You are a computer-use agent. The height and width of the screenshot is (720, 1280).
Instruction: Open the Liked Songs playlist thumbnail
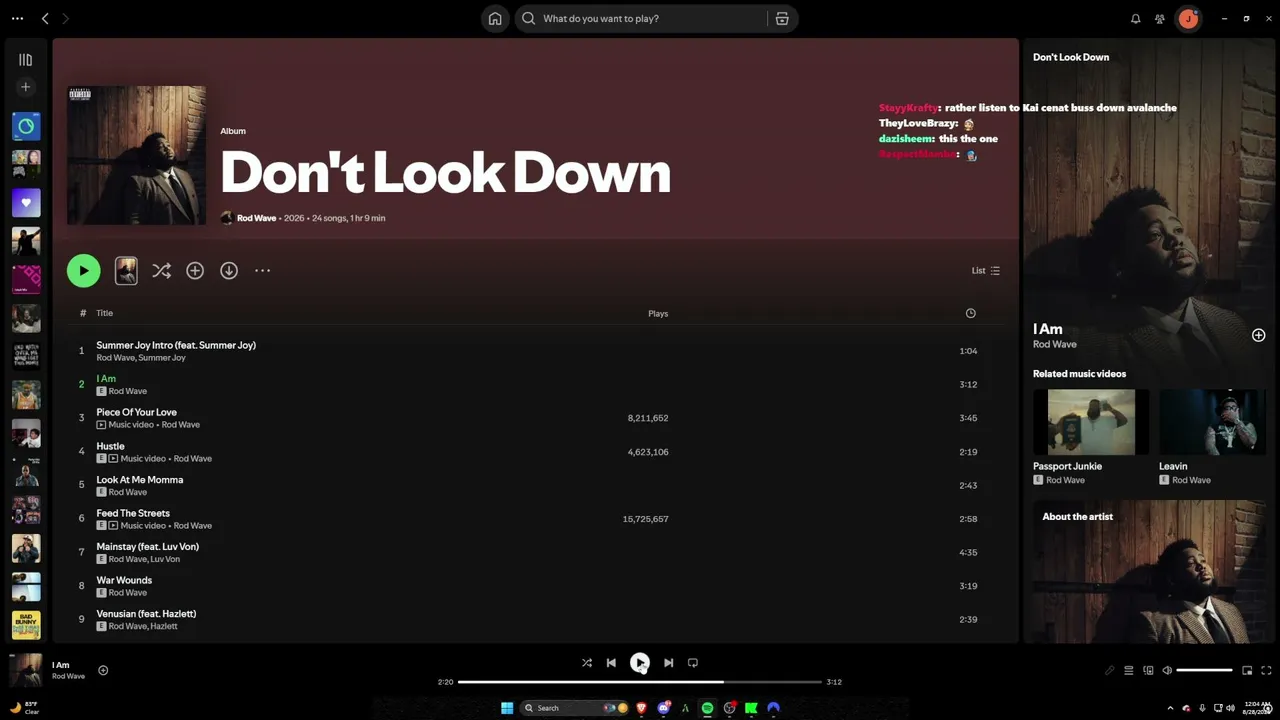tap(26, 202)
